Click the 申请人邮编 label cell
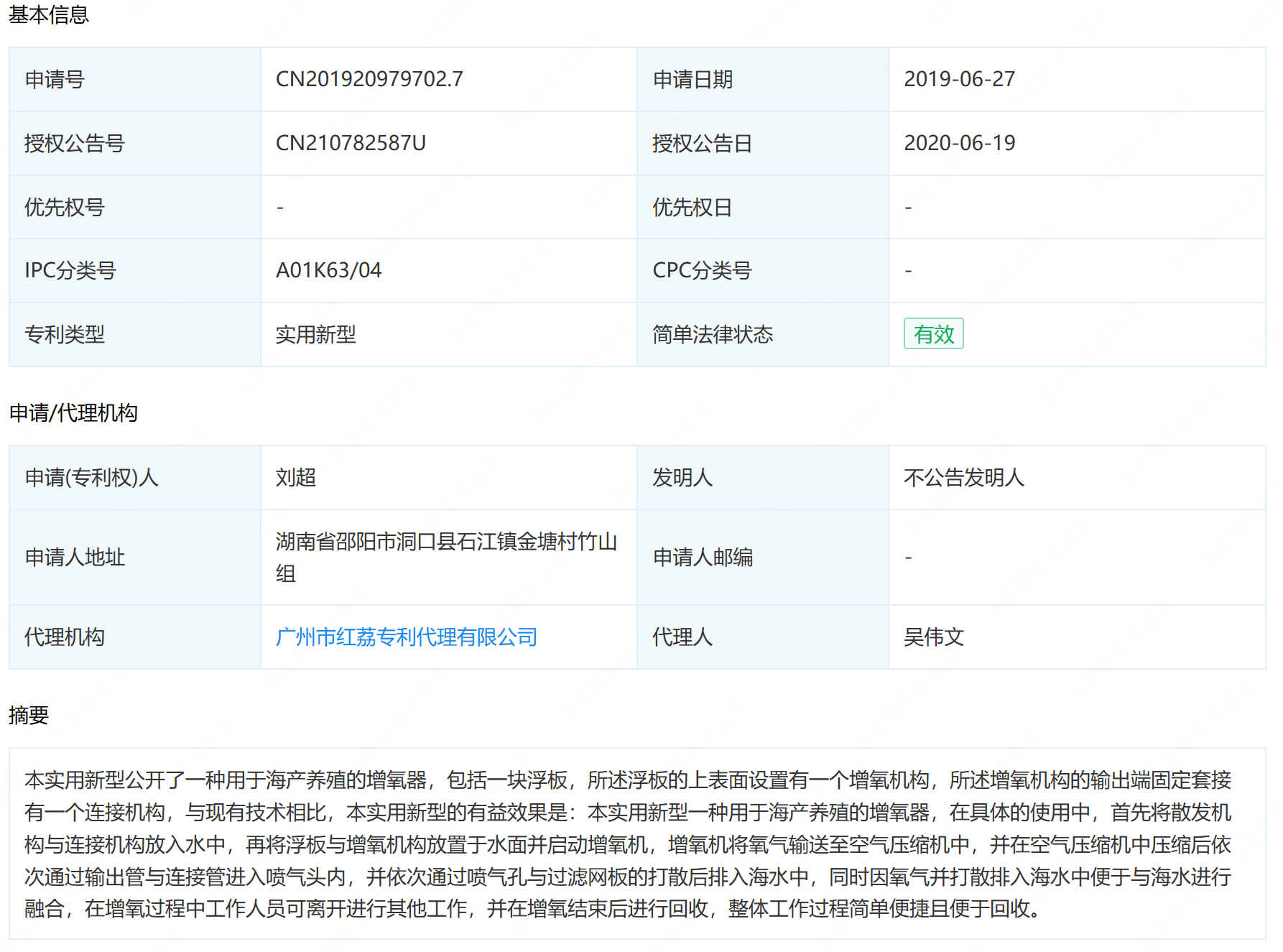Viewport: 1283px width, 952px height. pyautogui.click(x=763, y=558)
